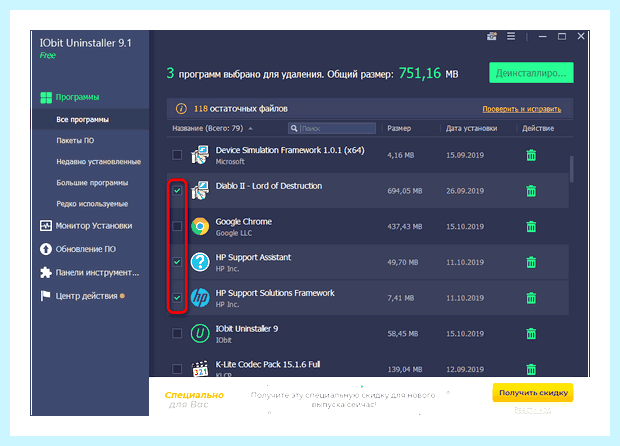Open Редко используемые category
This screenshot has width=620, height=446.
click(x=92, y=204)
